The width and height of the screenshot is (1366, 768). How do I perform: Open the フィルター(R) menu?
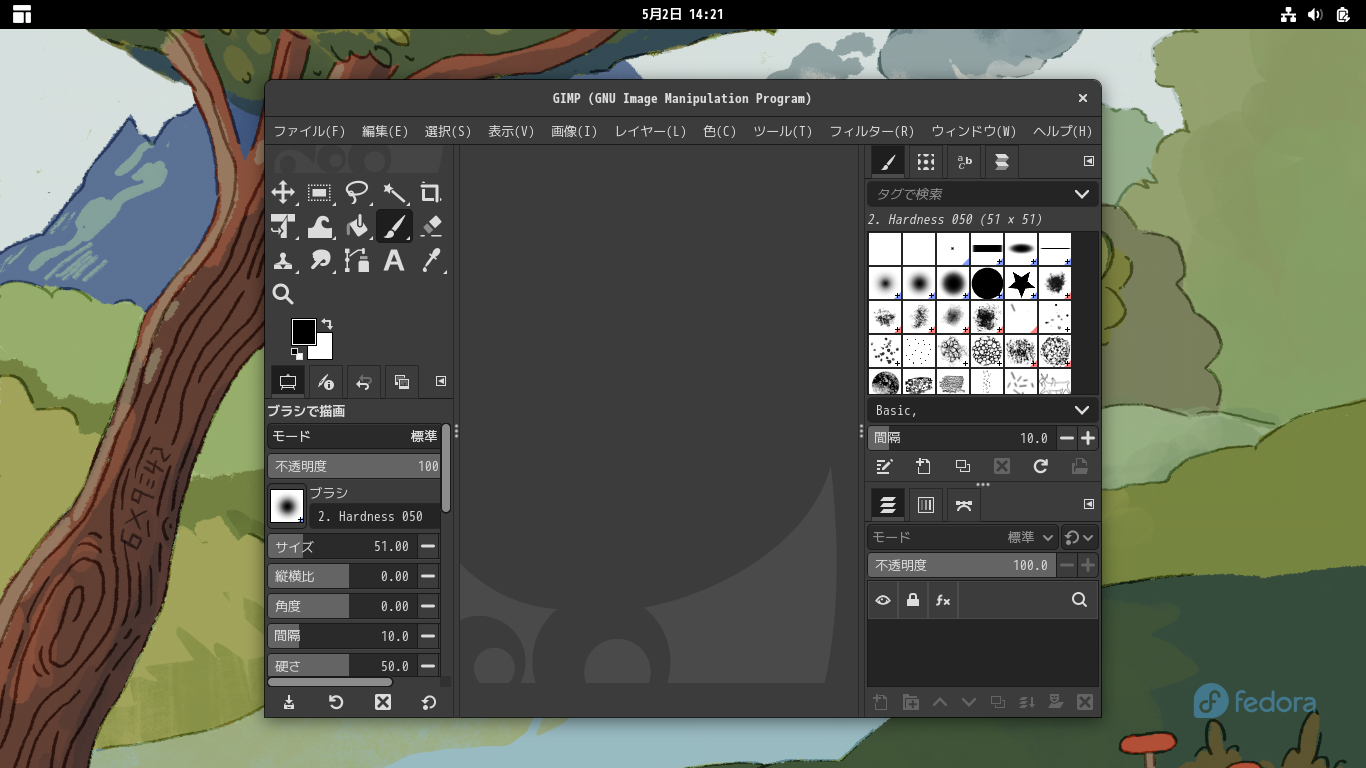point(871,131)
